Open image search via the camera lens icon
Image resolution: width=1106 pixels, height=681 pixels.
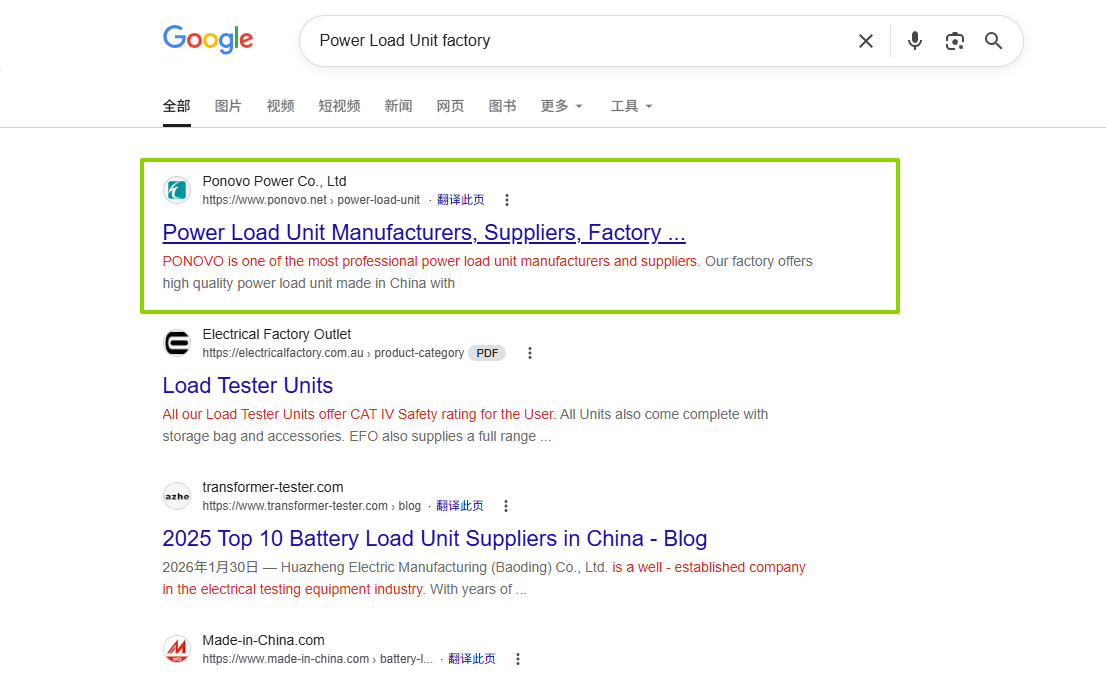click(954, 41)
